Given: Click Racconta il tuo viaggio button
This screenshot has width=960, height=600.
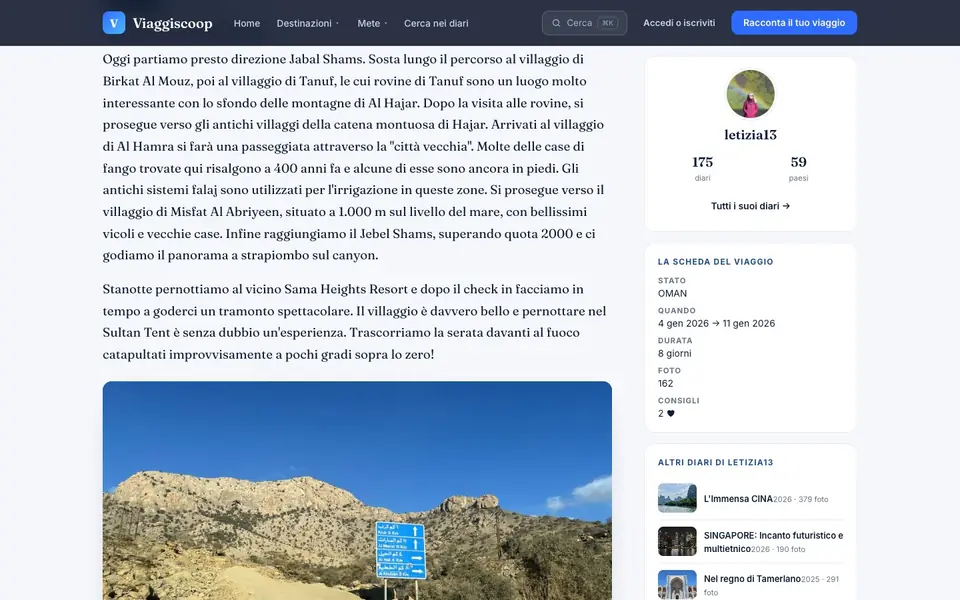Looking at the screenshot, I should point(794,23).
